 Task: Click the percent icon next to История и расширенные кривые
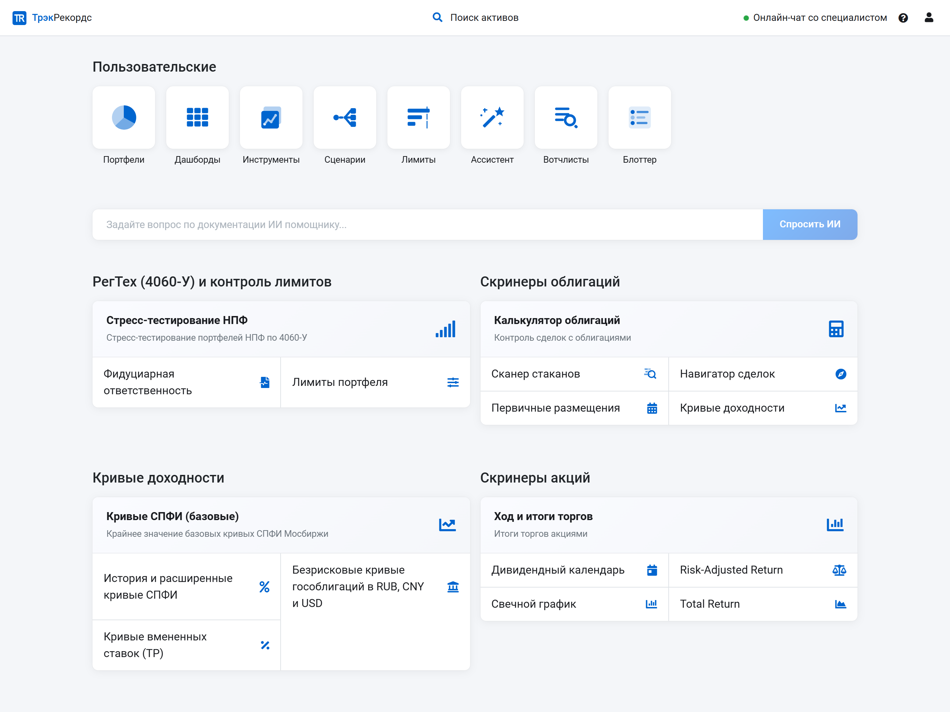(x=265, y=587)
